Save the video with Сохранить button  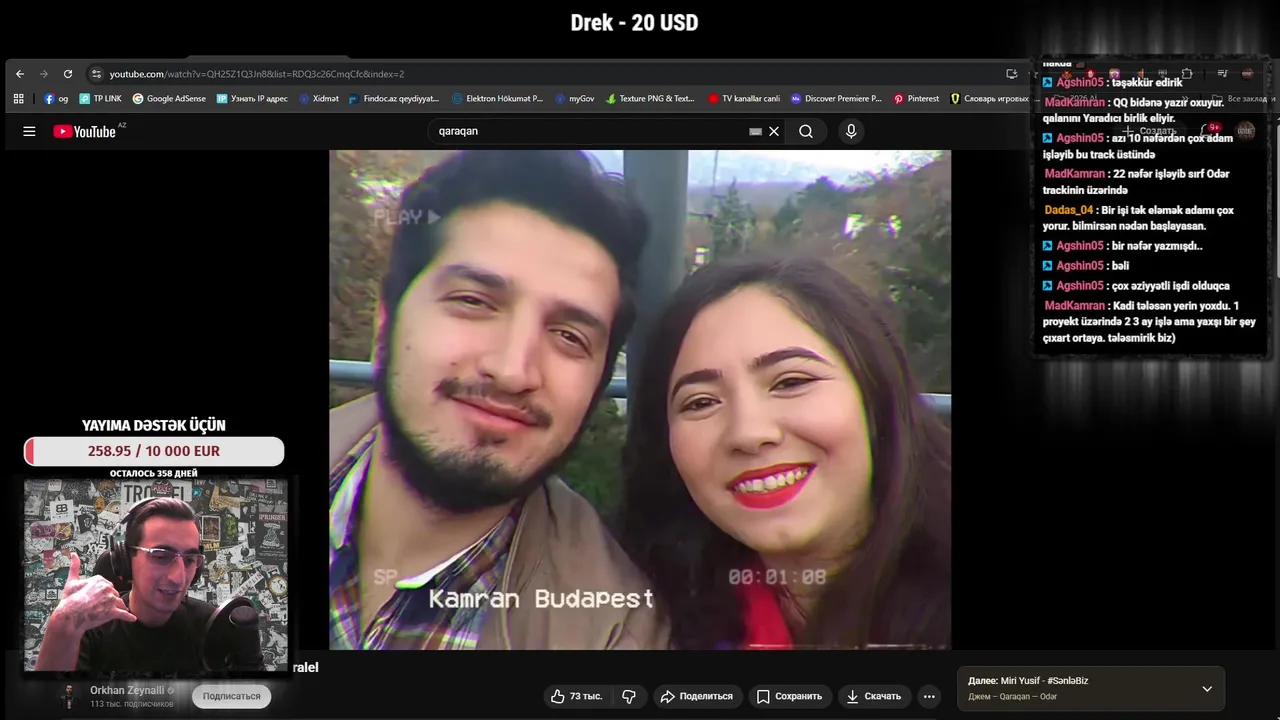(789, 696)
